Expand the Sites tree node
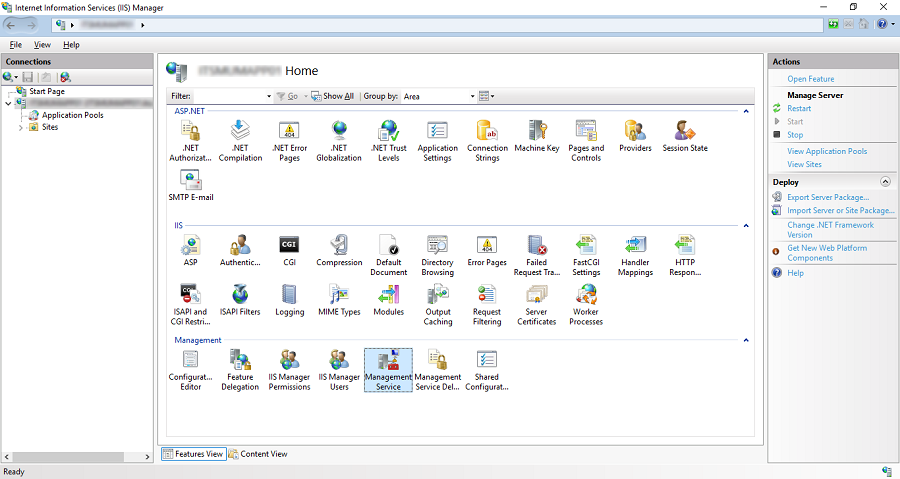The width and height of the screenshot is (900, 479). point(21,128)
